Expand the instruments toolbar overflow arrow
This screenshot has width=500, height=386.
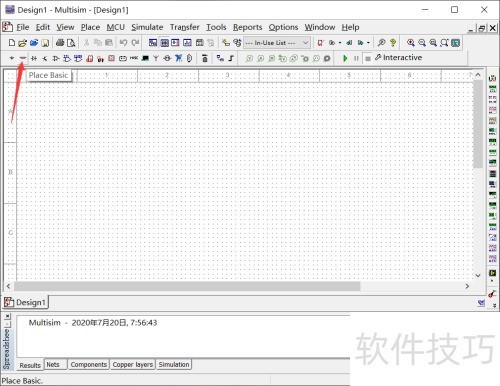pyautogui.click(x=494, y=305)
